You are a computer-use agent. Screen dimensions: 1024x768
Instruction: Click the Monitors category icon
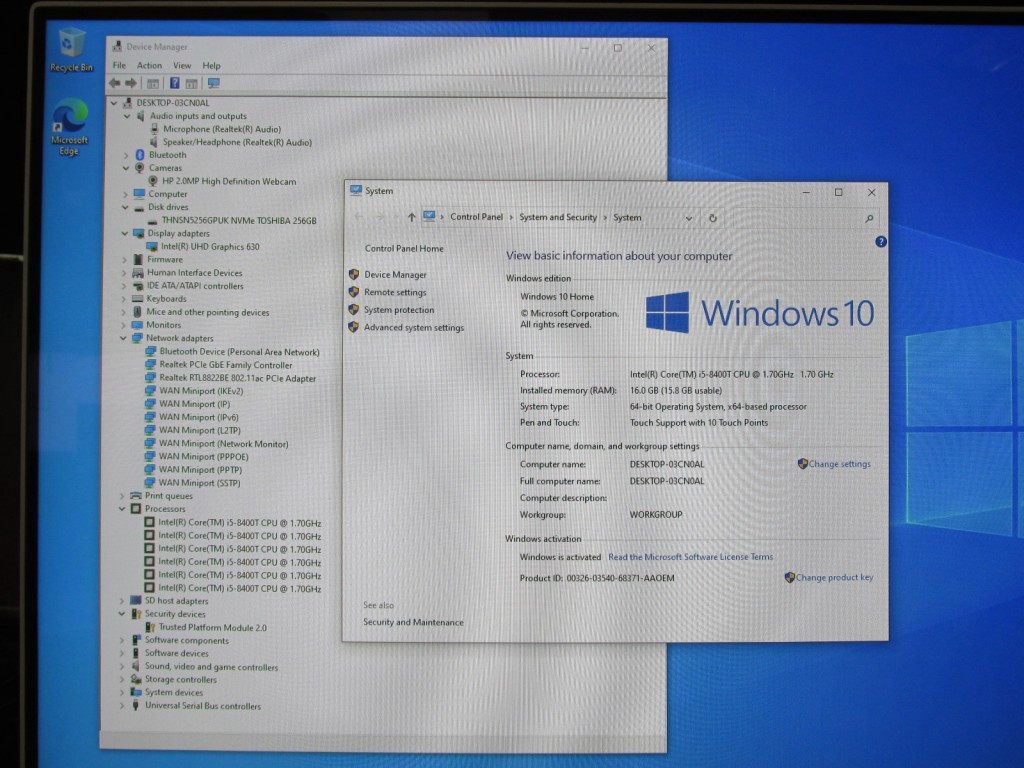(x=137, y=325)
